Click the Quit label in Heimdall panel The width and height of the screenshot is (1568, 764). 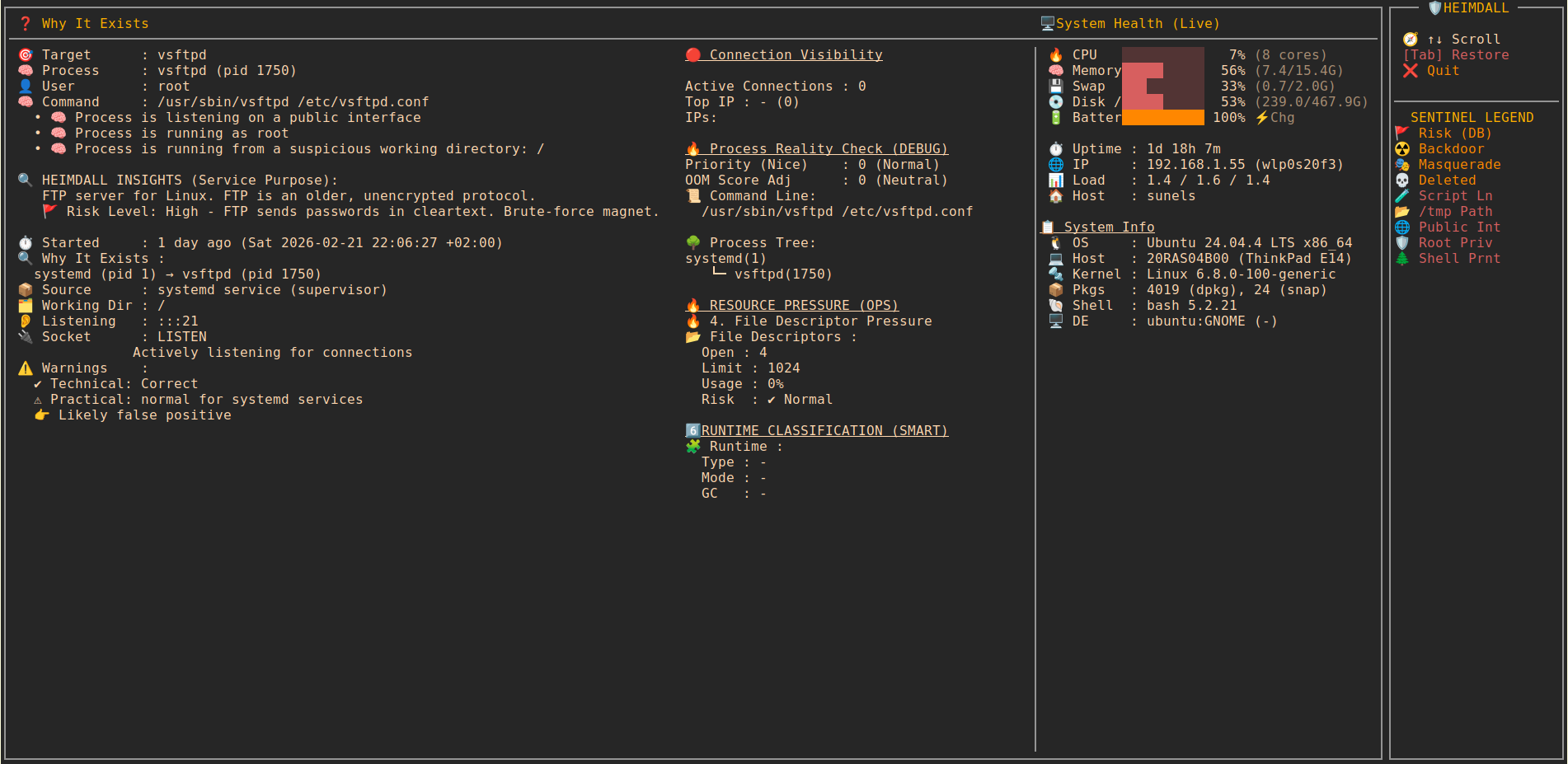point(1443,71)
